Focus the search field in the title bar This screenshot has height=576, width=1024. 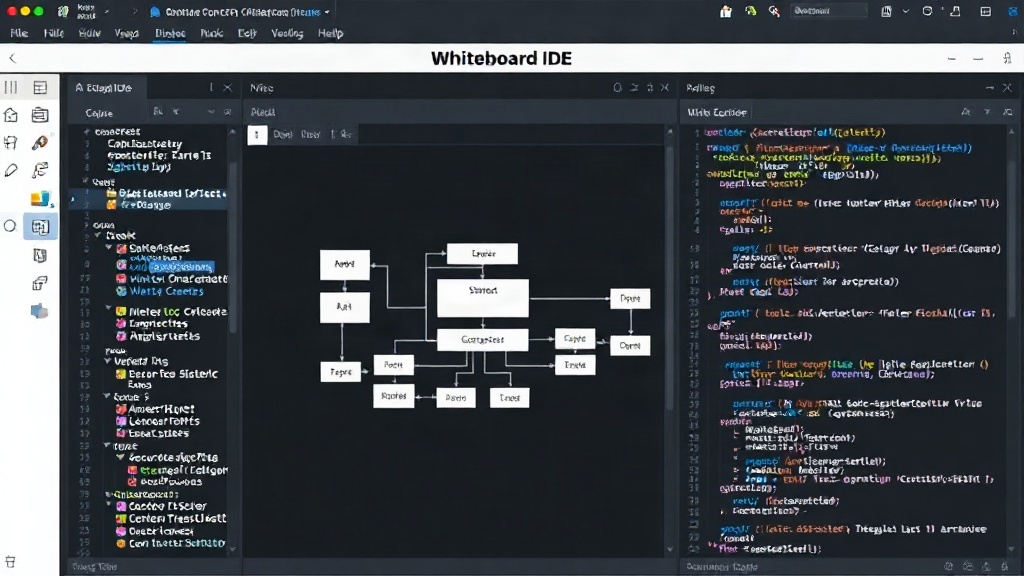pos(828,11)
